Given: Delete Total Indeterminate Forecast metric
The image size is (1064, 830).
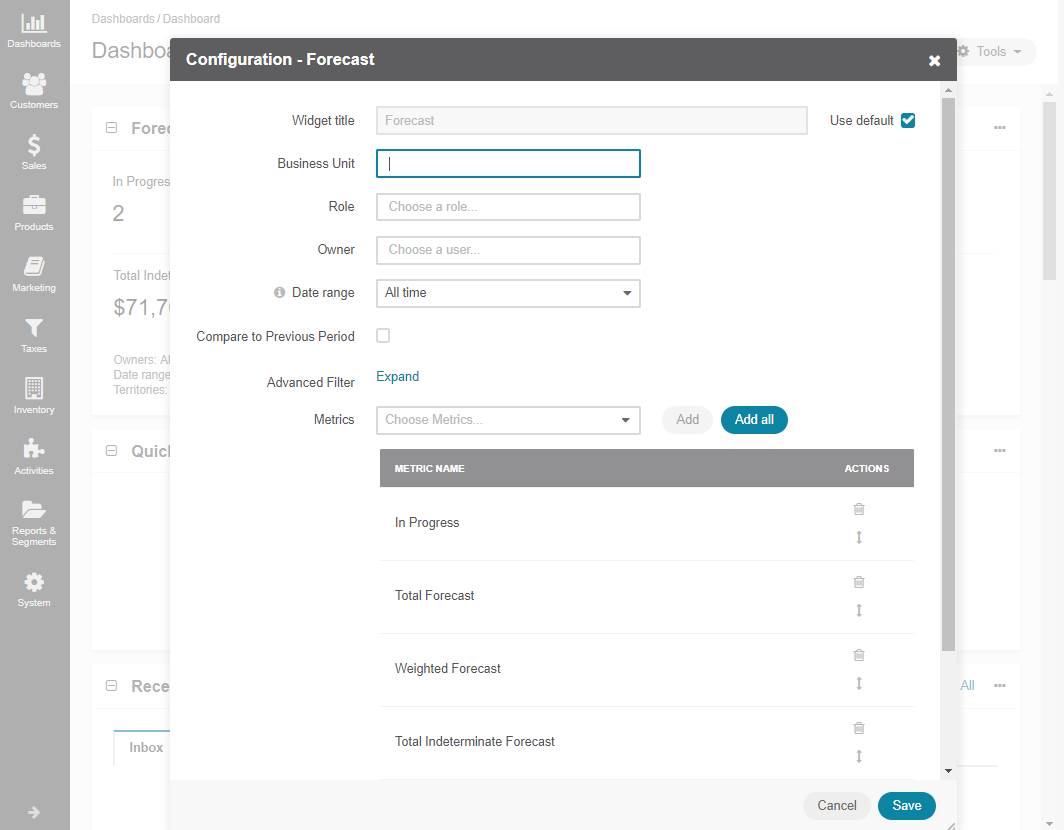Looking at the screenshot, I should [x=858, y=728].
